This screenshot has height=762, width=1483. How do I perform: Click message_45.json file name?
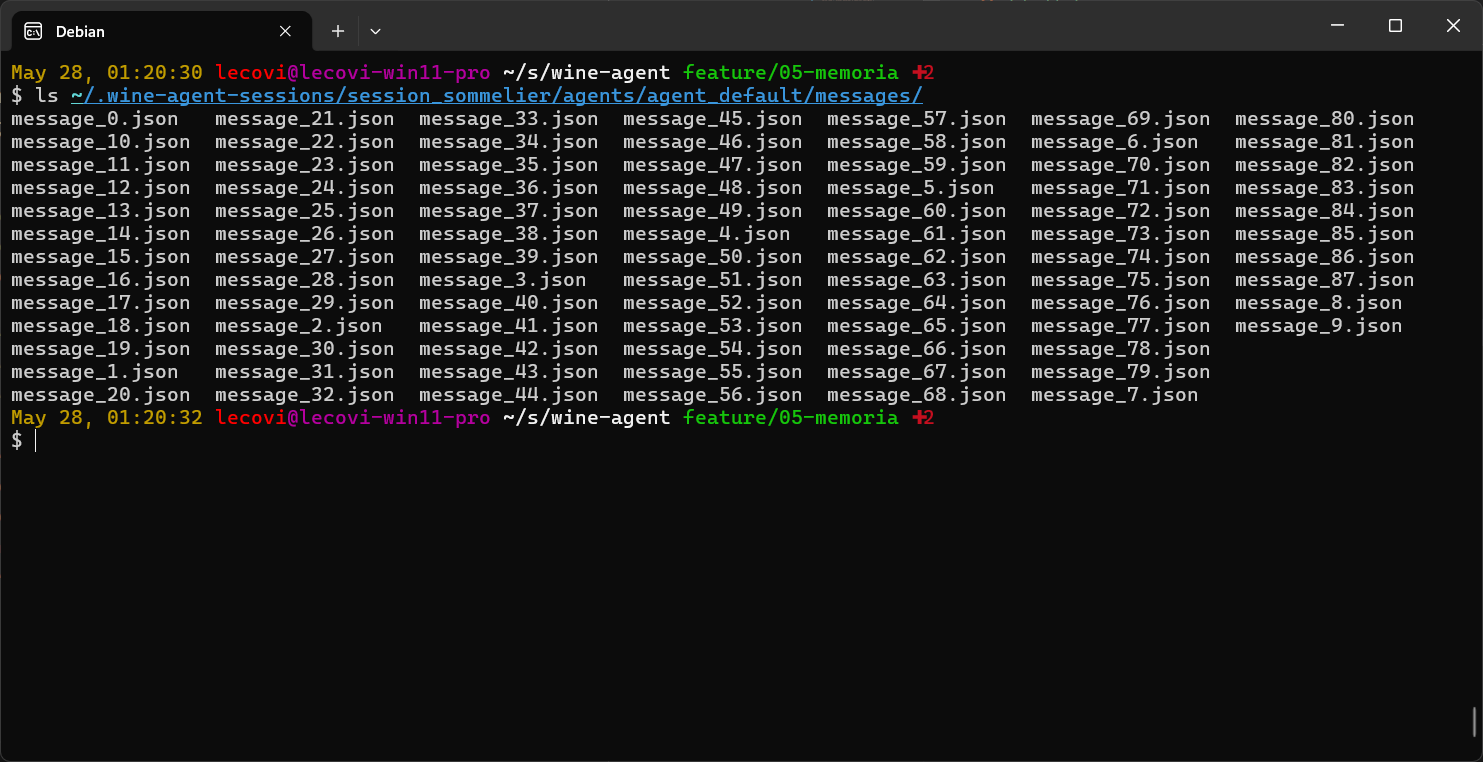tap(712, 119)
